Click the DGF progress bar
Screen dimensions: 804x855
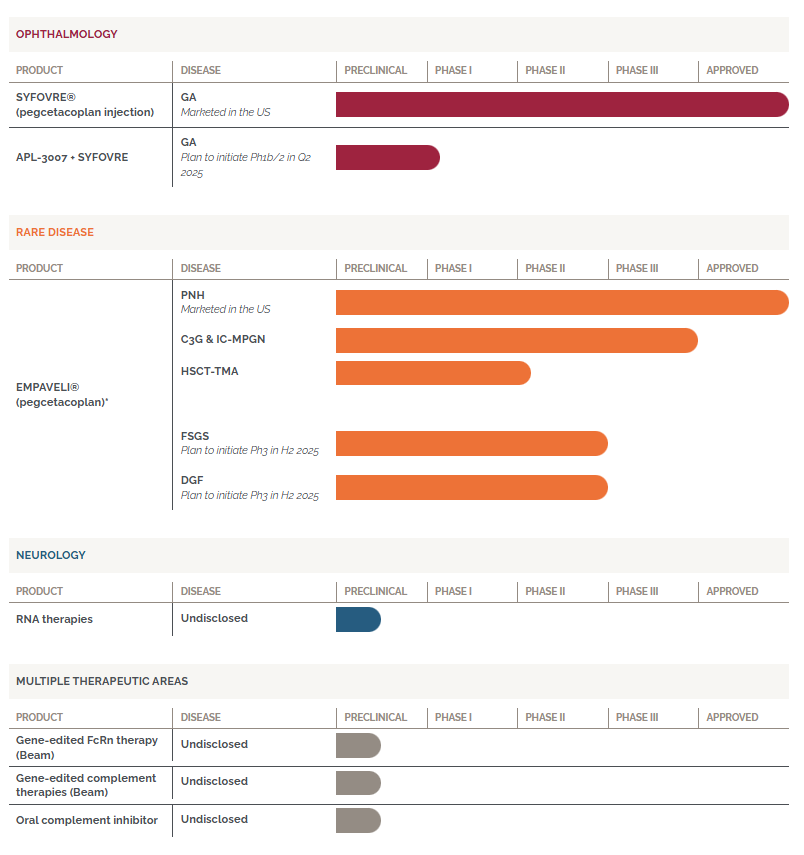[x=472, y=487]
